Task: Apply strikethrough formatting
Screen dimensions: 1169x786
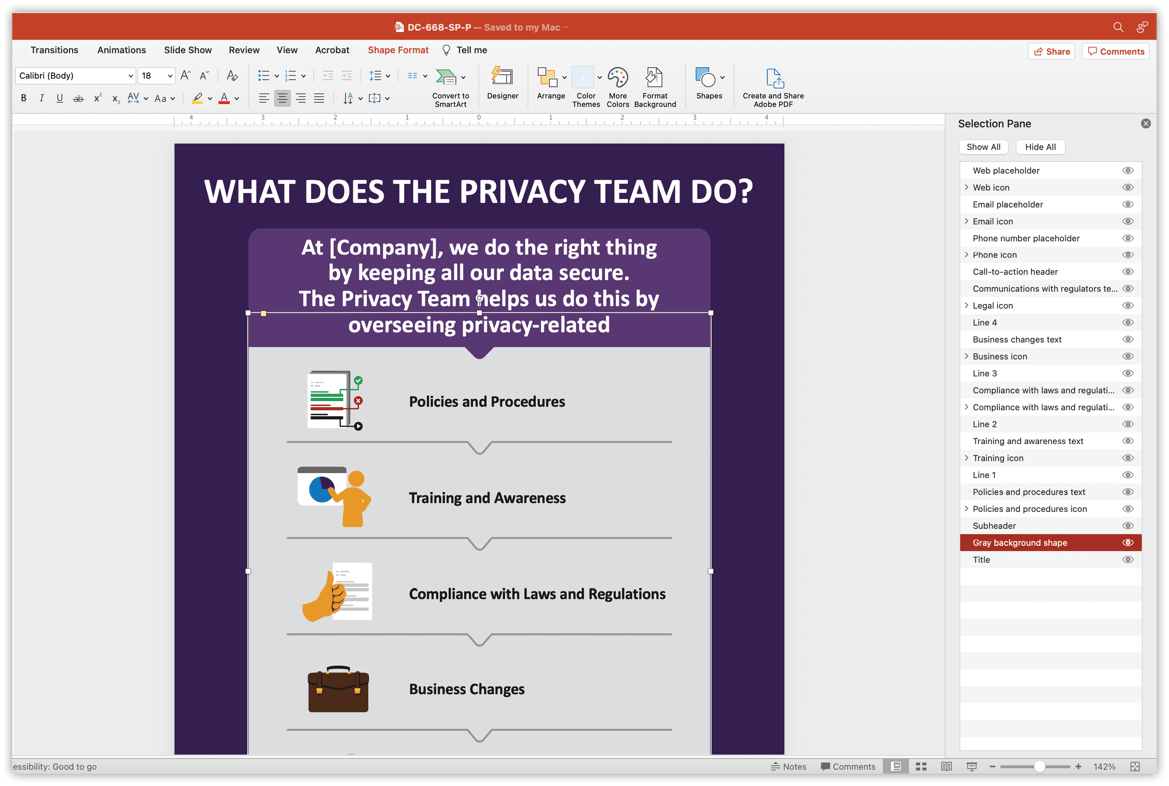Action: [78, 98]
